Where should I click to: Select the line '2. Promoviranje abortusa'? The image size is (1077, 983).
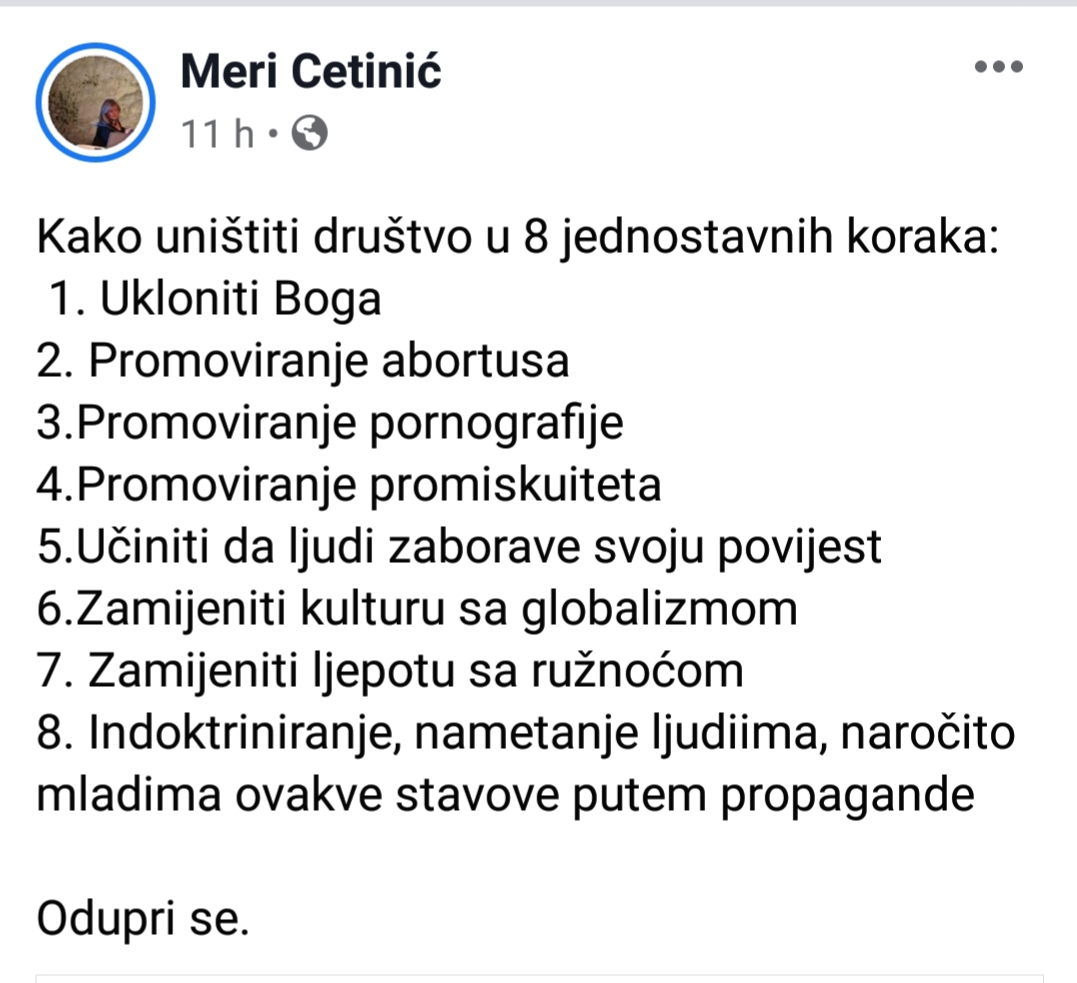[x=303, y=361]
